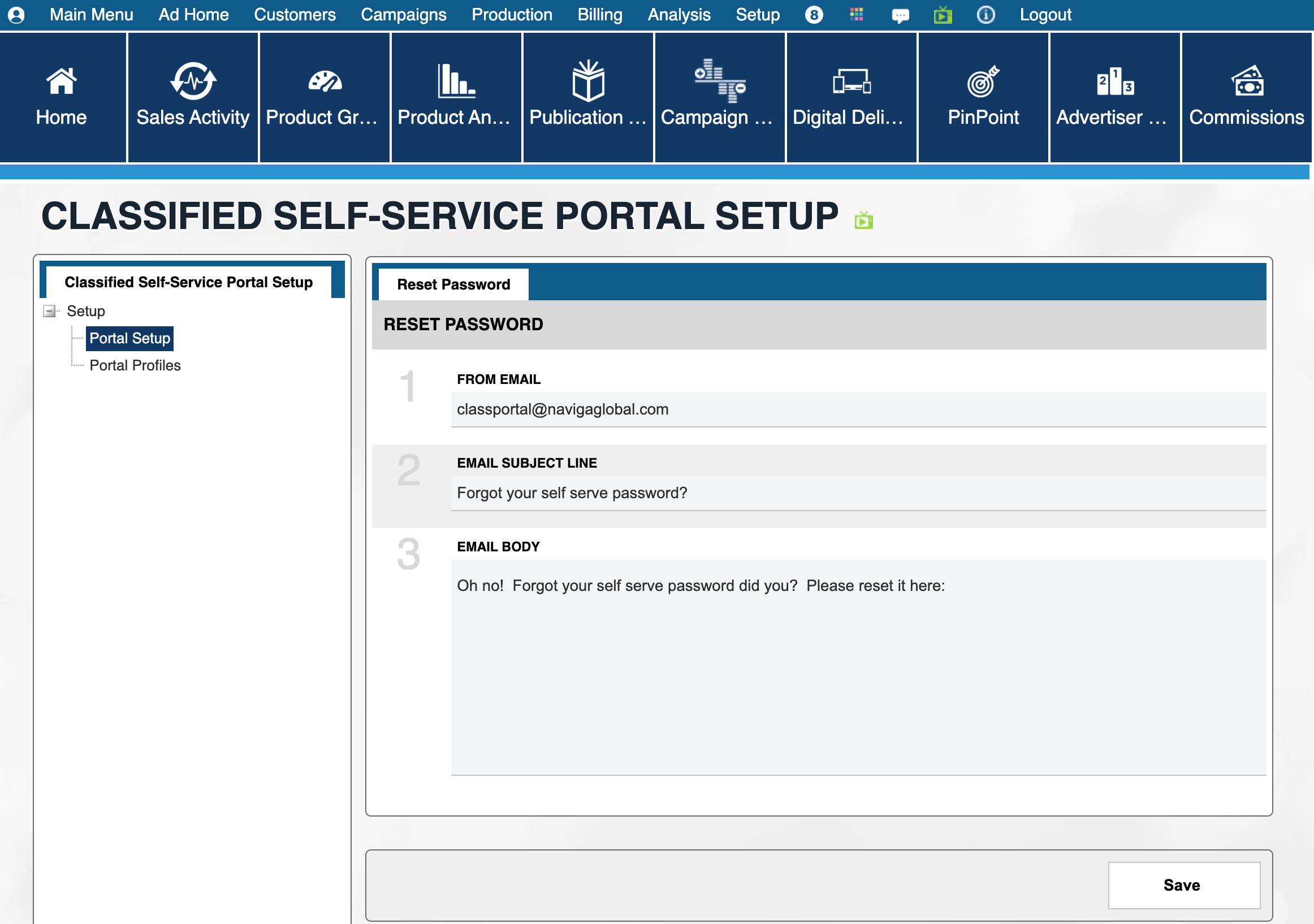Collapse the Setup tree node
This screenshot has width=1314, height=924.
(50, 312)
